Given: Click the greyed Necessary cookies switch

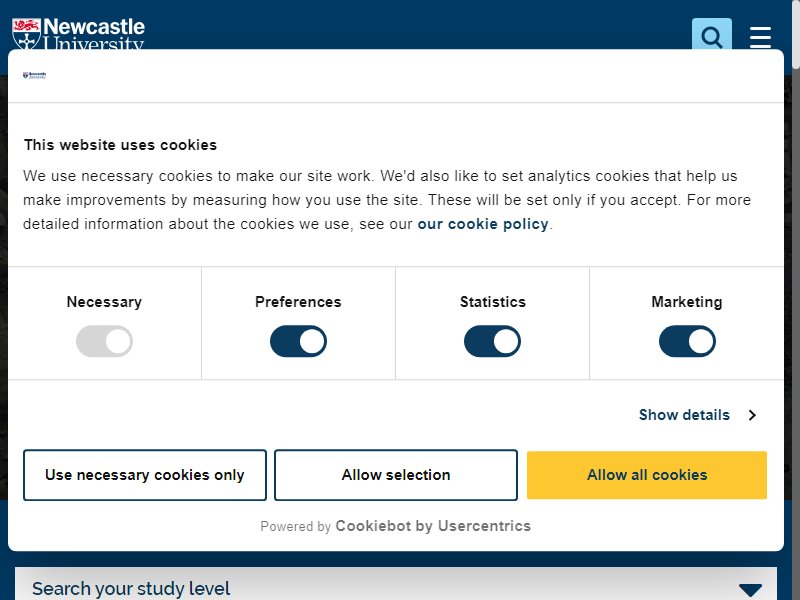Looking at the screenshot, I should 105,341.
